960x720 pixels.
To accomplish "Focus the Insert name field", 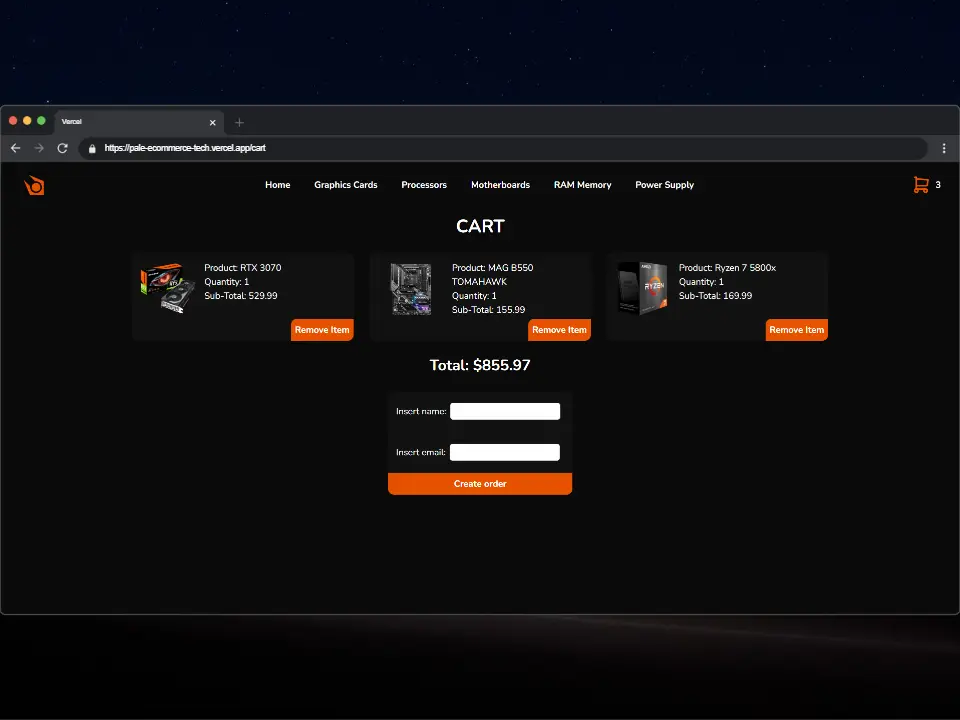I will tap(505, 411).
